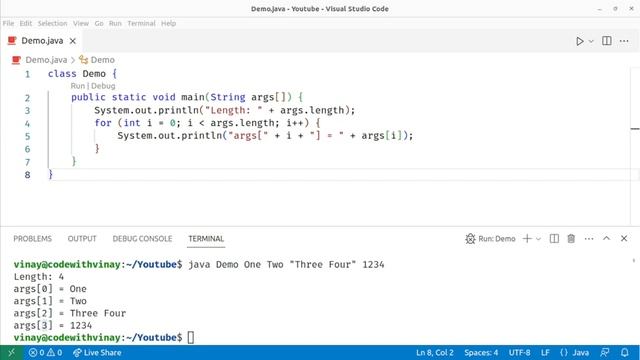Click Ln 8, Col 2 cursor position
The height and width of the screenshot is (360, 640).
coord(435,353)
